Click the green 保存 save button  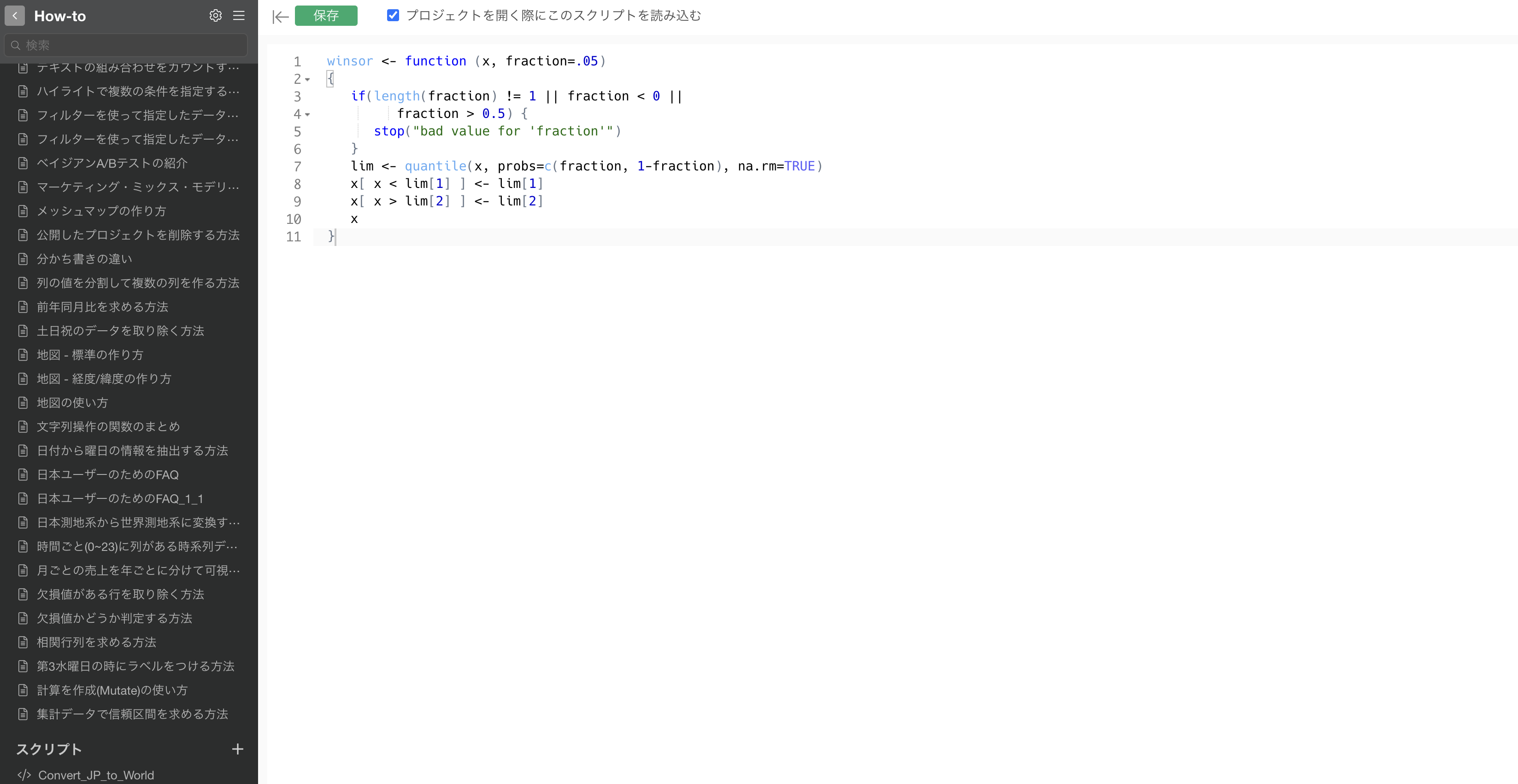[326, 16]
